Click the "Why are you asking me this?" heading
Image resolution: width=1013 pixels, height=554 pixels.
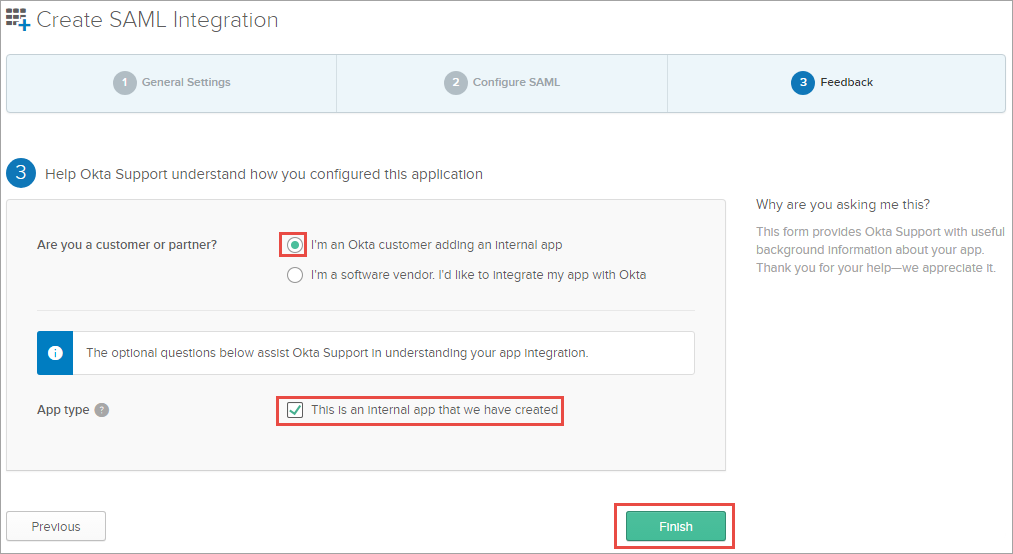tap(843, 205)
